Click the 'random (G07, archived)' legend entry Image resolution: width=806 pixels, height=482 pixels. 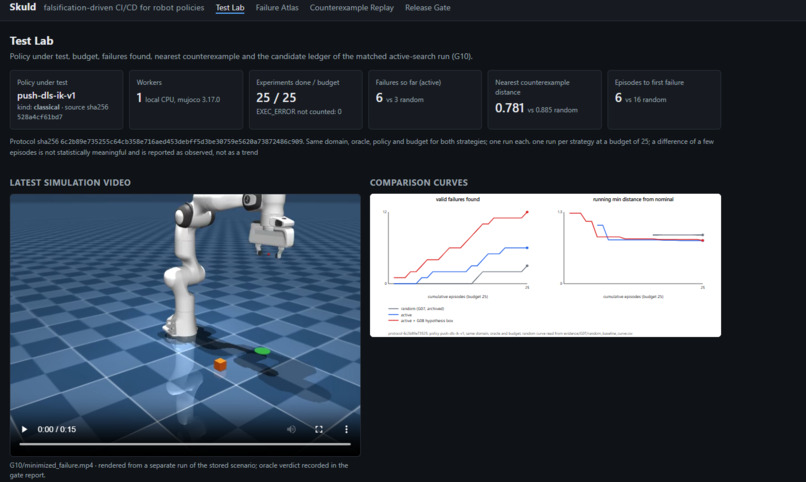click(416, 309)
